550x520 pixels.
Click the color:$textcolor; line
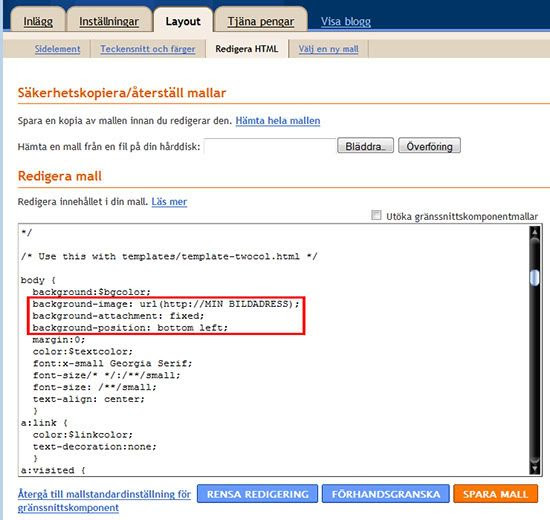pos(83,352)
